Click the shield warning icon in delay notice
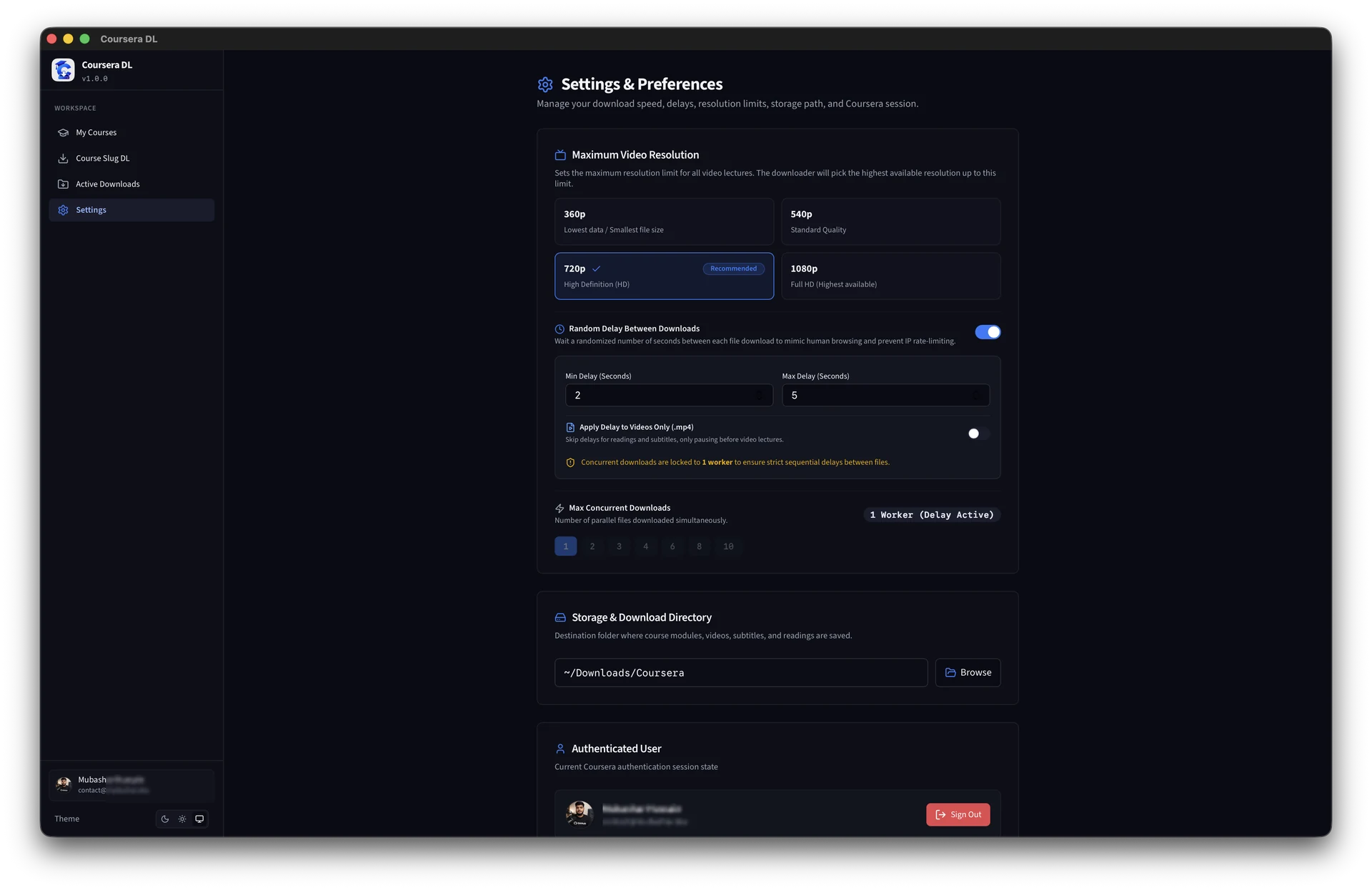The width and height of the screenshot is (1372, 890). [570, 463]
